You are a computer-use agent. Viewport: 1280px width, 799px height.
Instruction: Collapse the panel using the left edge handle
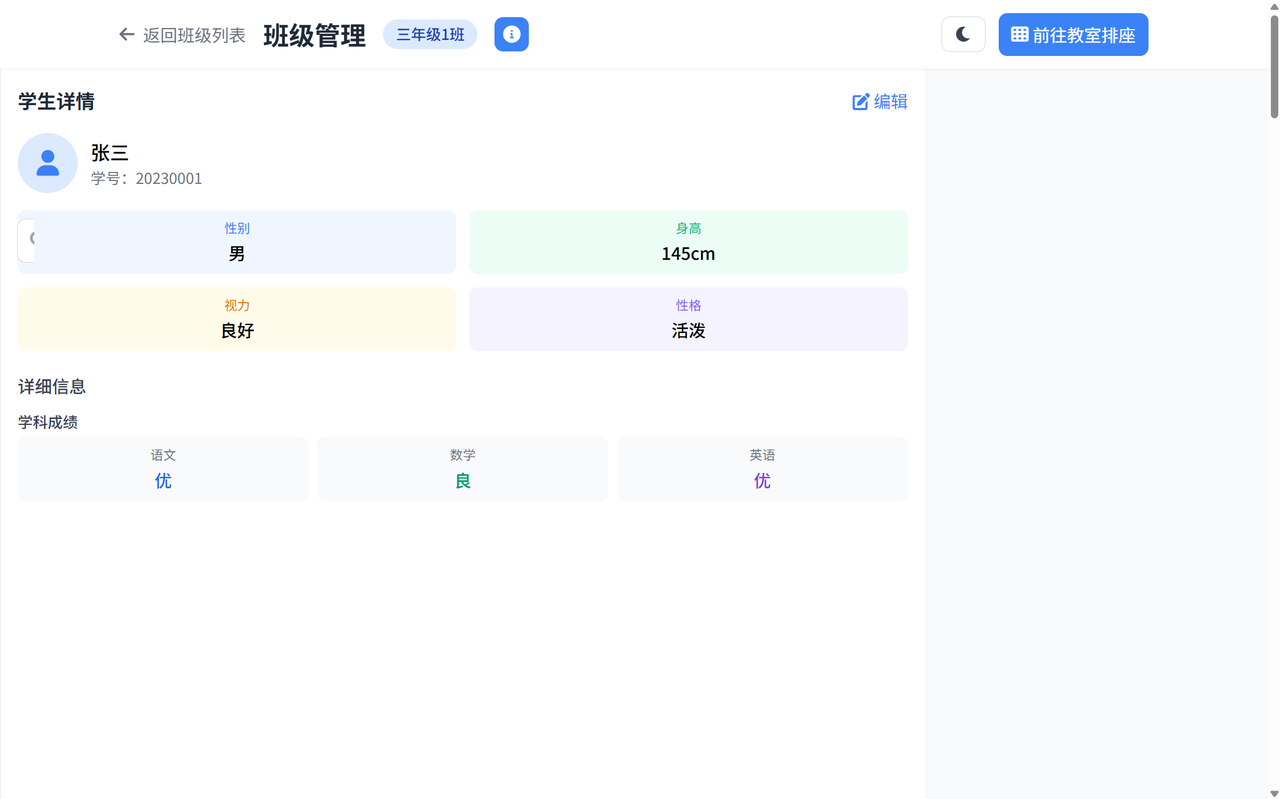(25, 240)
